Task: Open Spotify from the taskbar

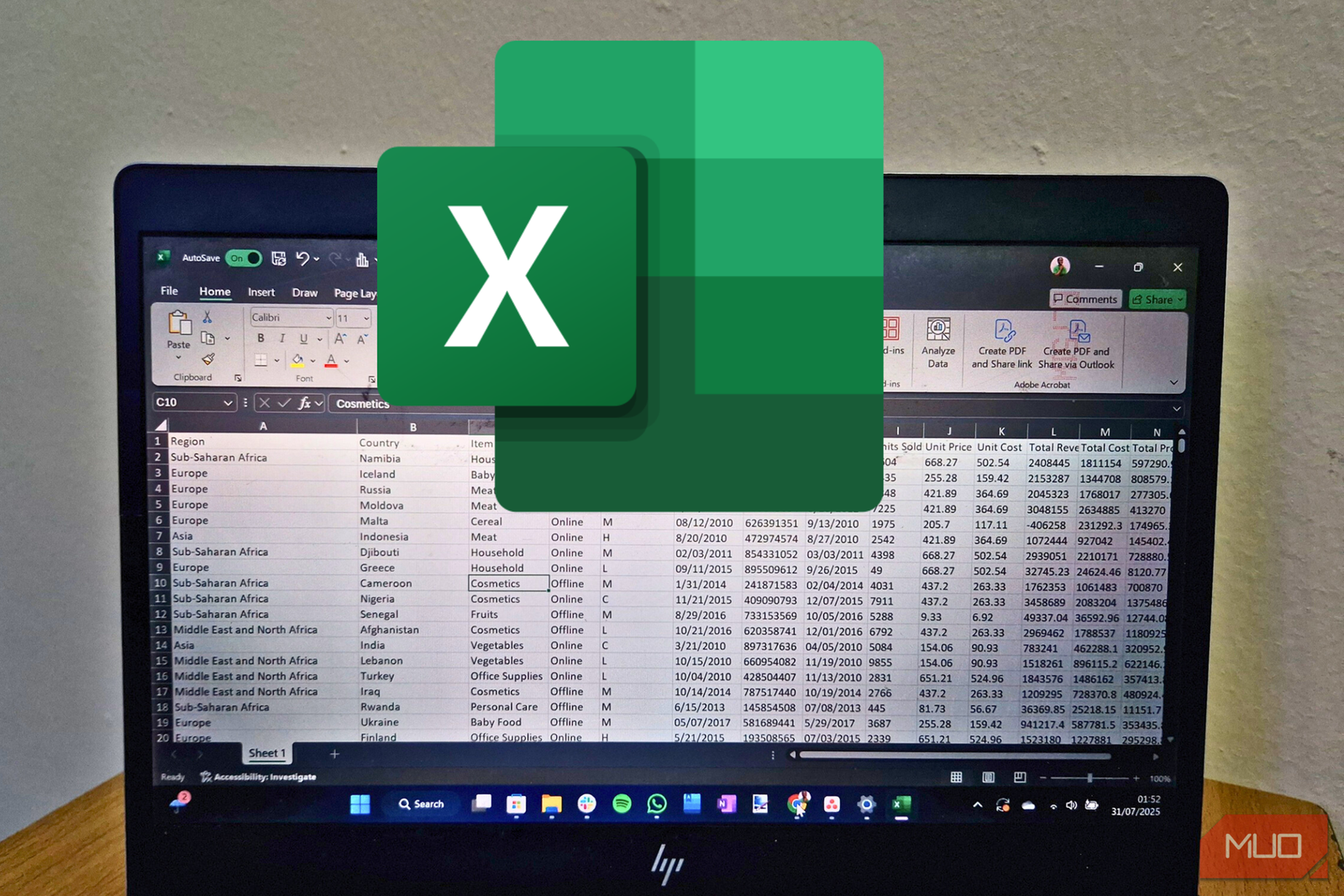Action: 622,804
